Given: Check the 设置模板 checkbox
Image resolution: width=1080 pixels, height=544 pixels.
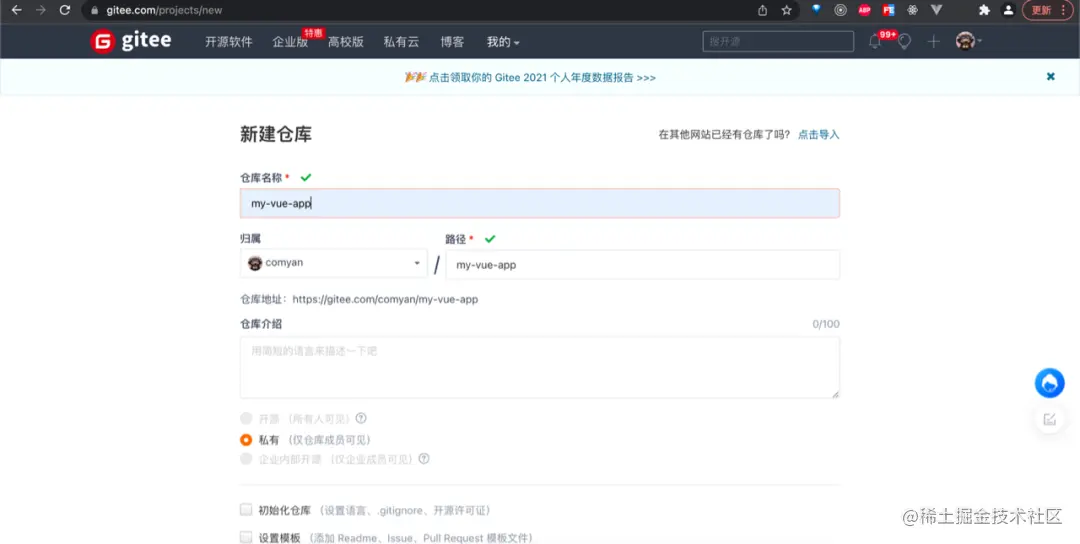Looking at the screenshot, I should tap(246, 537).
